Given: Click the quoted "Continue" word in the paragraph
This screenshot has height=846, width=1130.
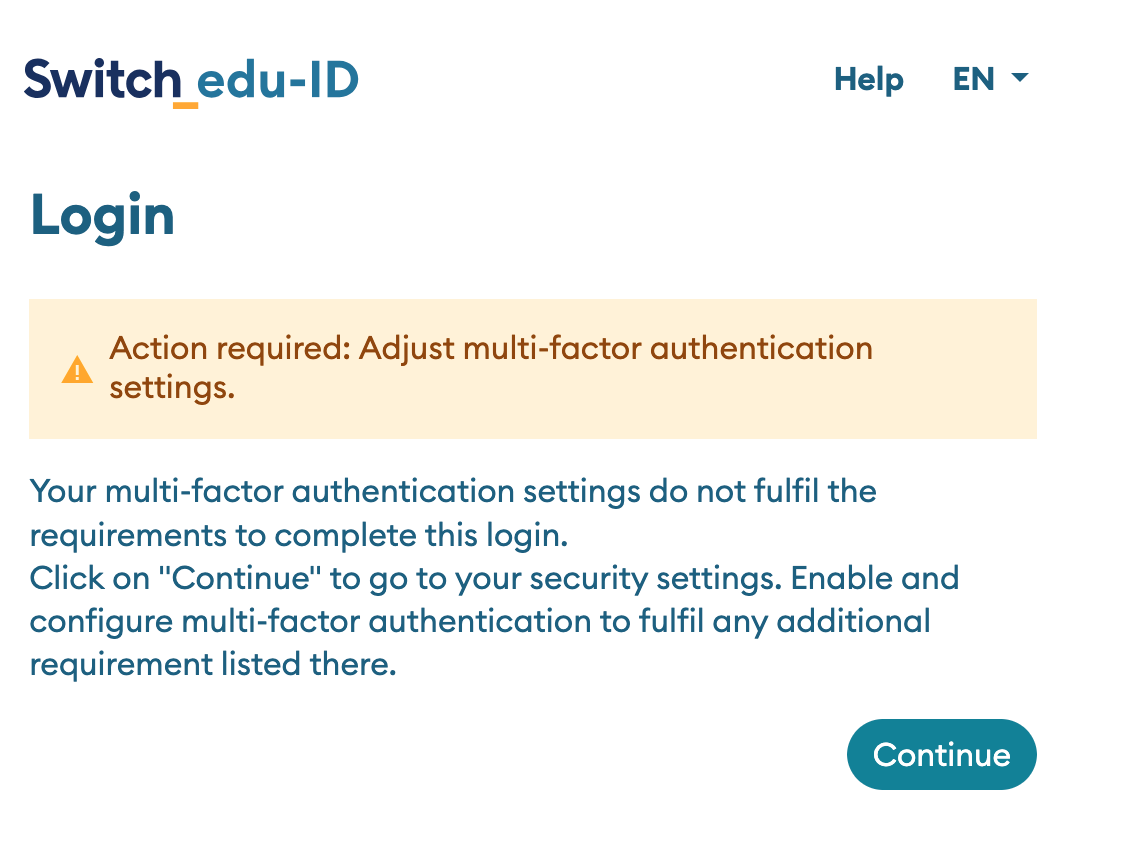Looking at the screenshot, I should coord(240,578).
